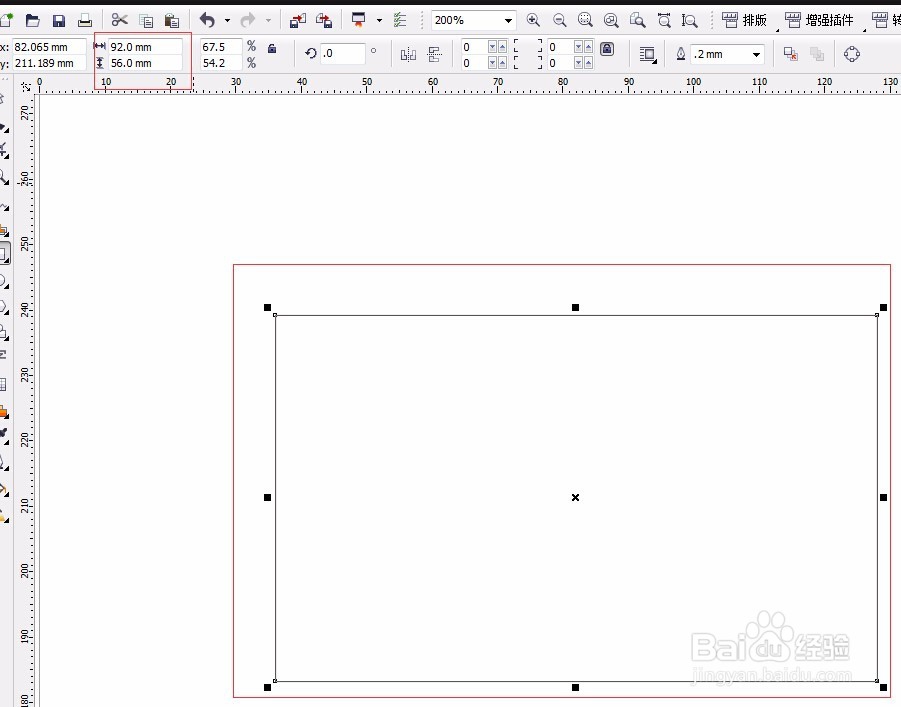Open the wrap paragraph text options
Screen dimensions: 901x707
coord(648,55)
